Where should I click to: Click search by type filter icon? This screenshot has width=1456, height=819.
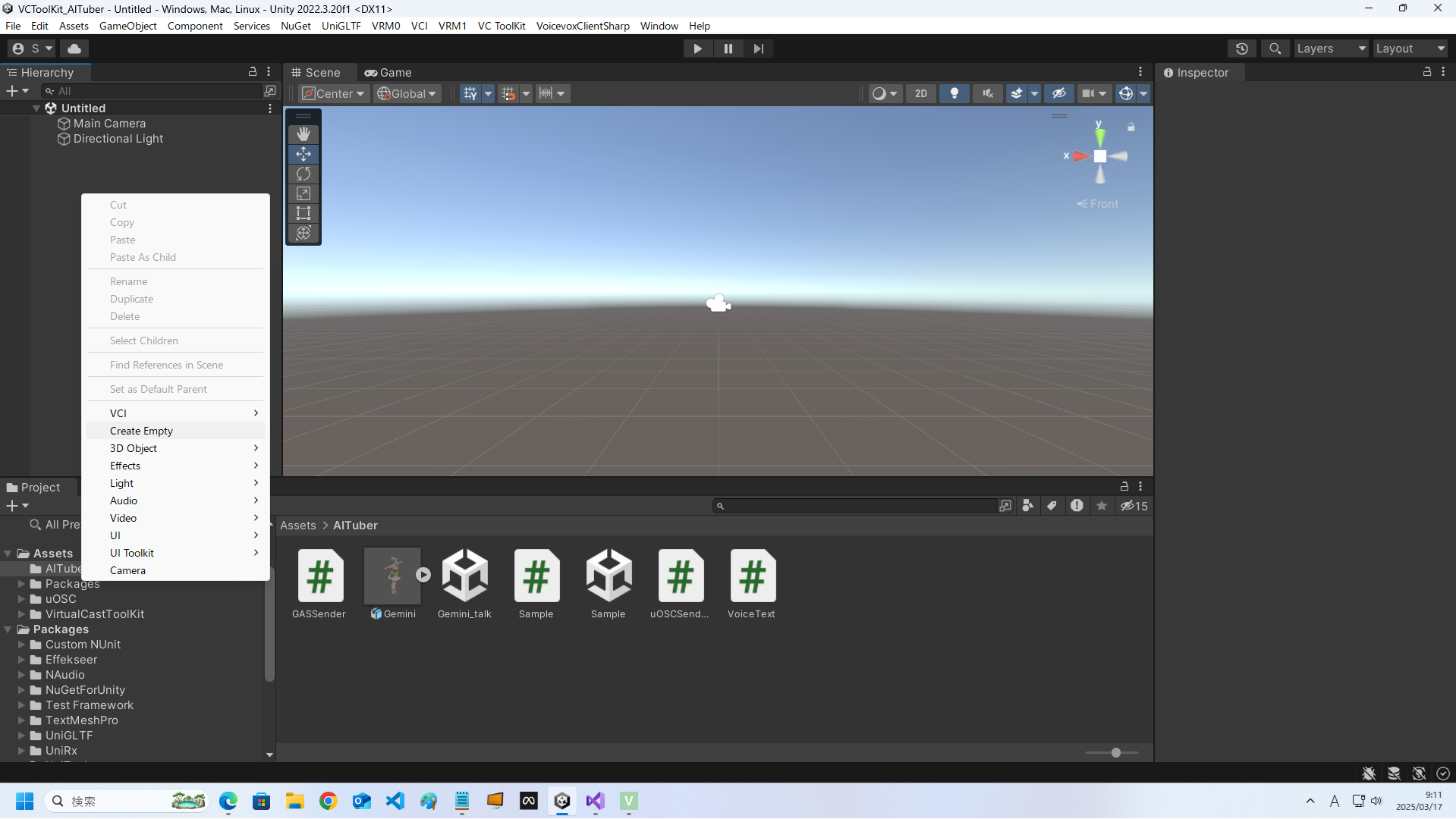(x=1028, y=506)
